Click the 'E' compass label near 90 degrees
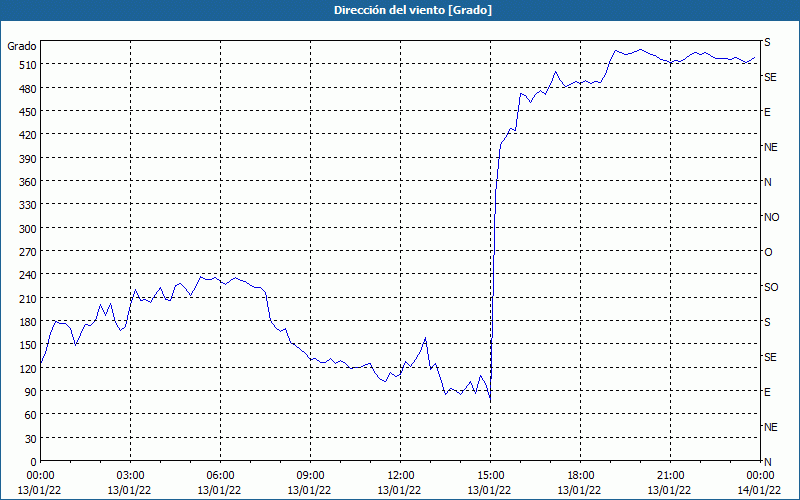The height and width of the screenshot is (500, 800). (x=767, y=392)
